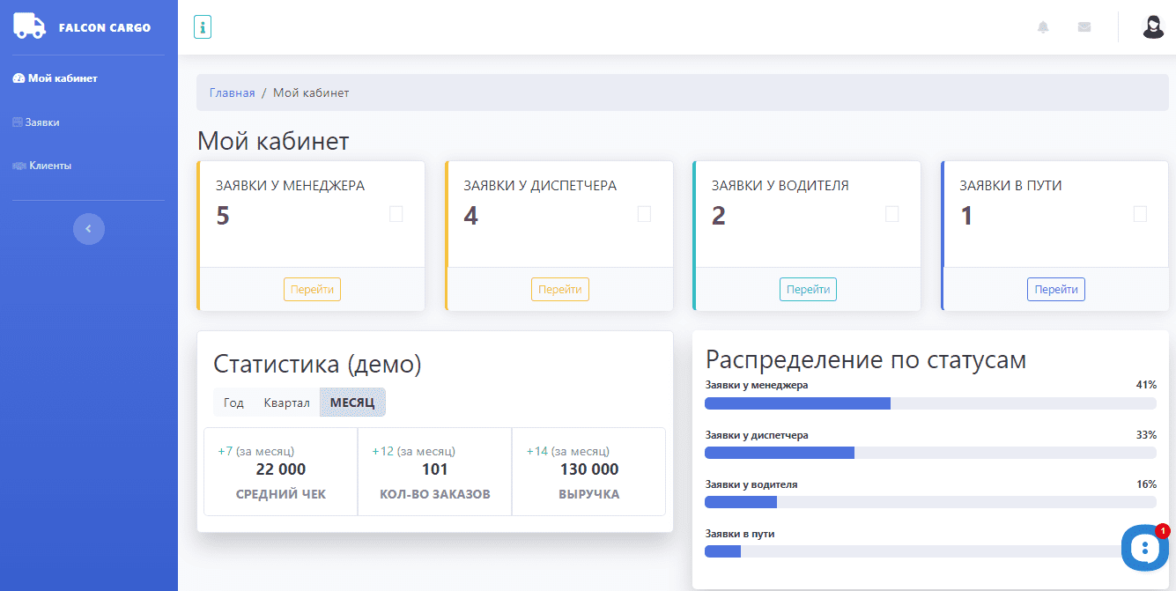
Task: Open the user avatar menu
Action: (x=1153, y=27)
